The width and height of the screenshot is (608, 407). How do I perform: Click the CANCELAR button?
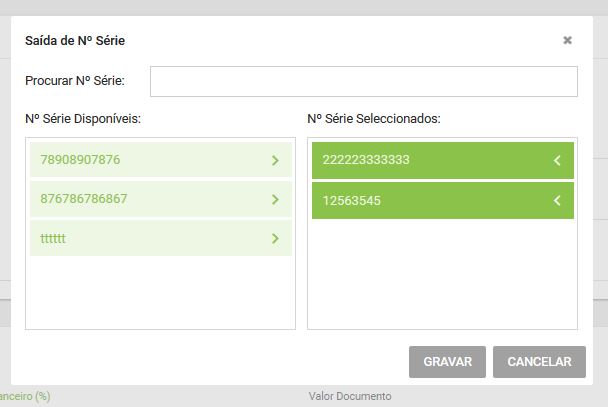coord(539,362)
